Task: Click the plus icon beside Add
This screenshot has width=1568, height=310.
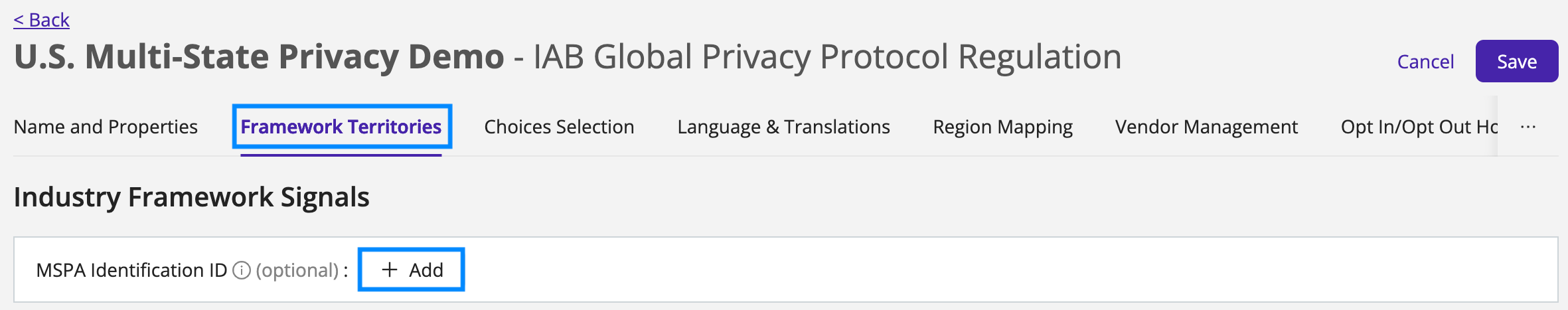Action: pos(390,270)
